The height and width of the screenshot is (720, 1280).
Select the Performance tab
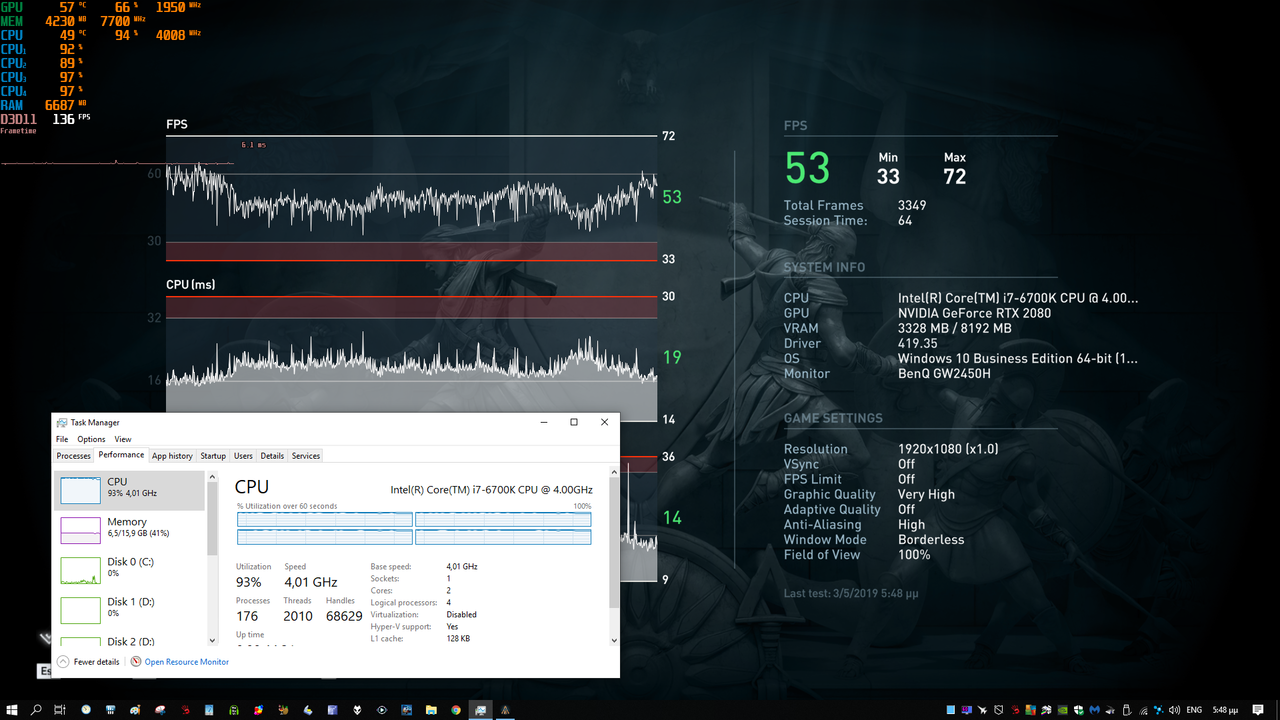121,455
